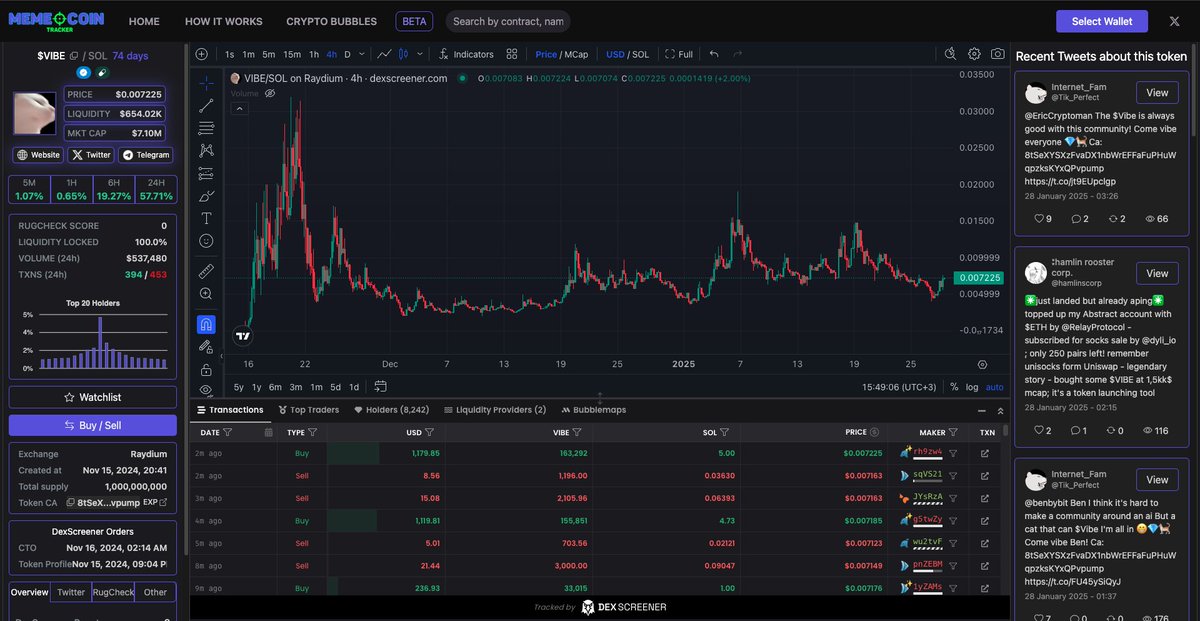Viewport: 1200px width, 621px height.
Task: Undo the last chart action
Action: point(714,54)
